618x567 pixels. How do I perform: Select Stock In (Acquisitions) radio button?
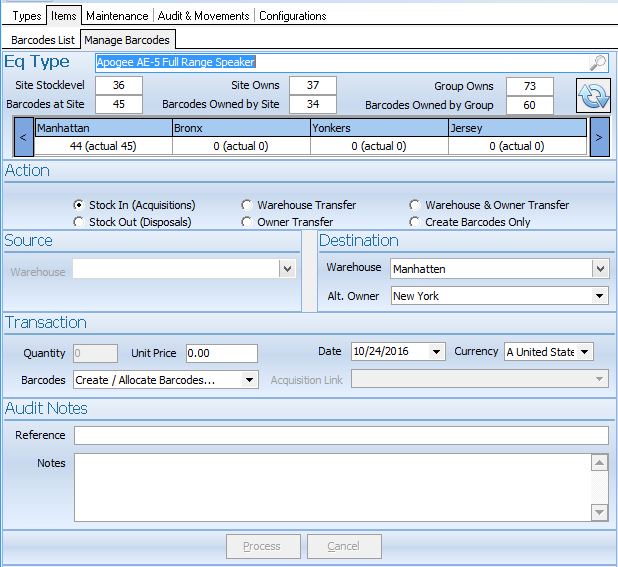78,205
